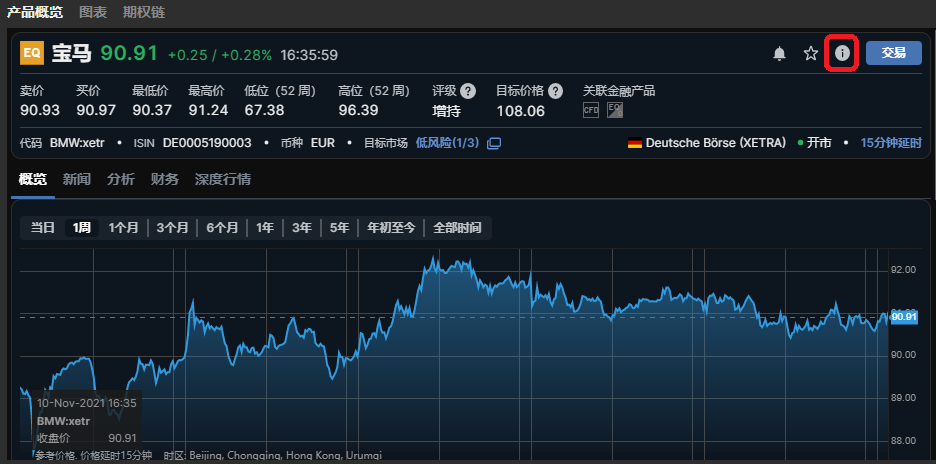Click the 10-Nov-2021 16:35 chart tooltip date

click(87, 403)
